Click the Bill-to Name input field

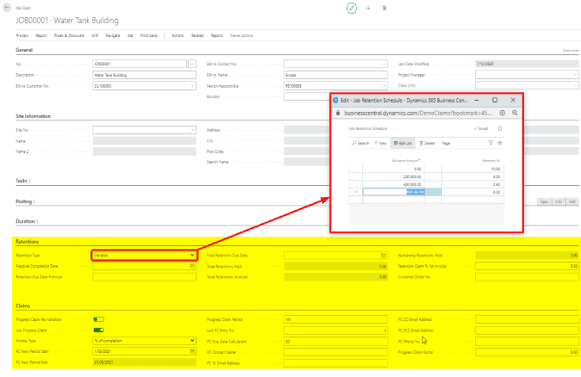(336, 75)
